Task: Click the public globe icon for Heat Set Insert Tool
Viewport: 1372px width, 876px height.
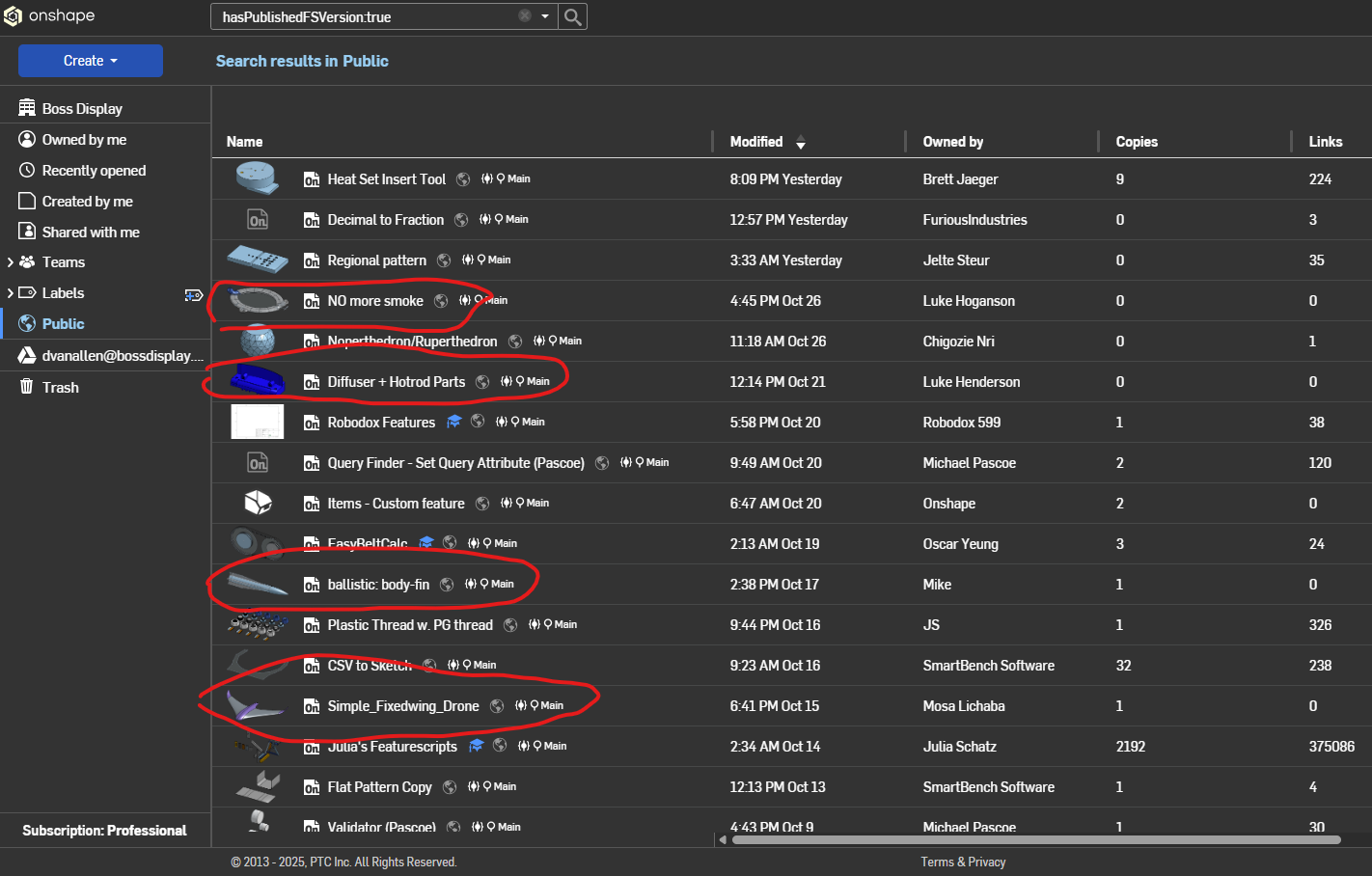Action: click(x=463, y=179)
